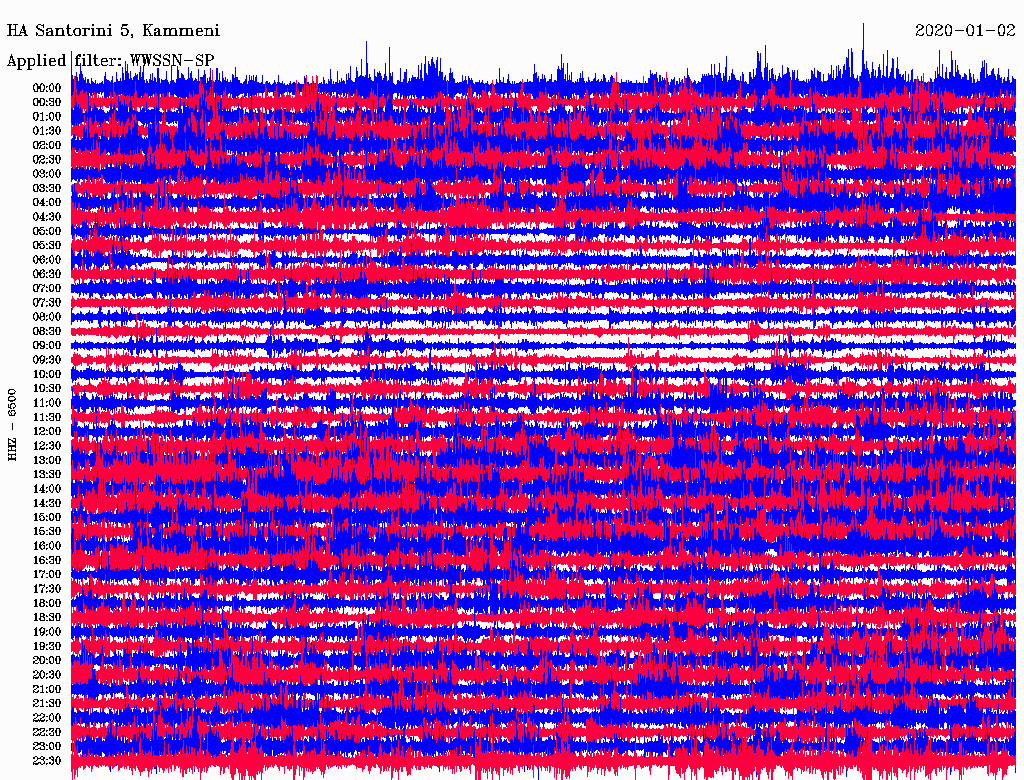Click the date label '2020-01-02'

point(965,30)
